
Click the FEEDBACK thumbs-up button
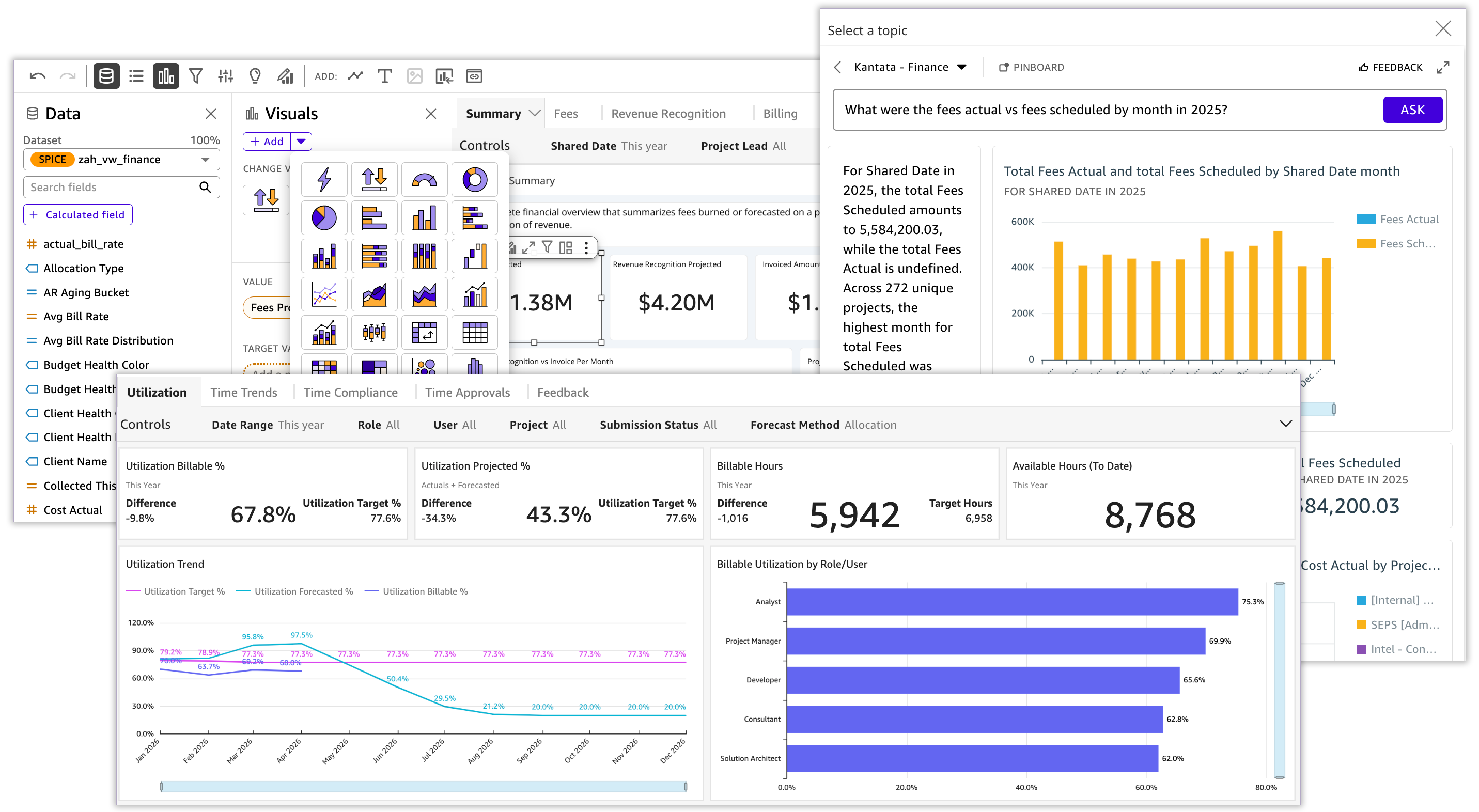pyautogui.click(x=1390, y=67)
